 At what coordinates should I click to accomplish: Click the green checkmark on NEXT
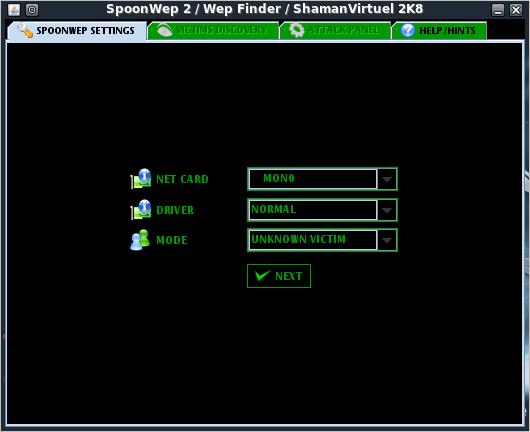pyautogui.click(x=262, y=276)
